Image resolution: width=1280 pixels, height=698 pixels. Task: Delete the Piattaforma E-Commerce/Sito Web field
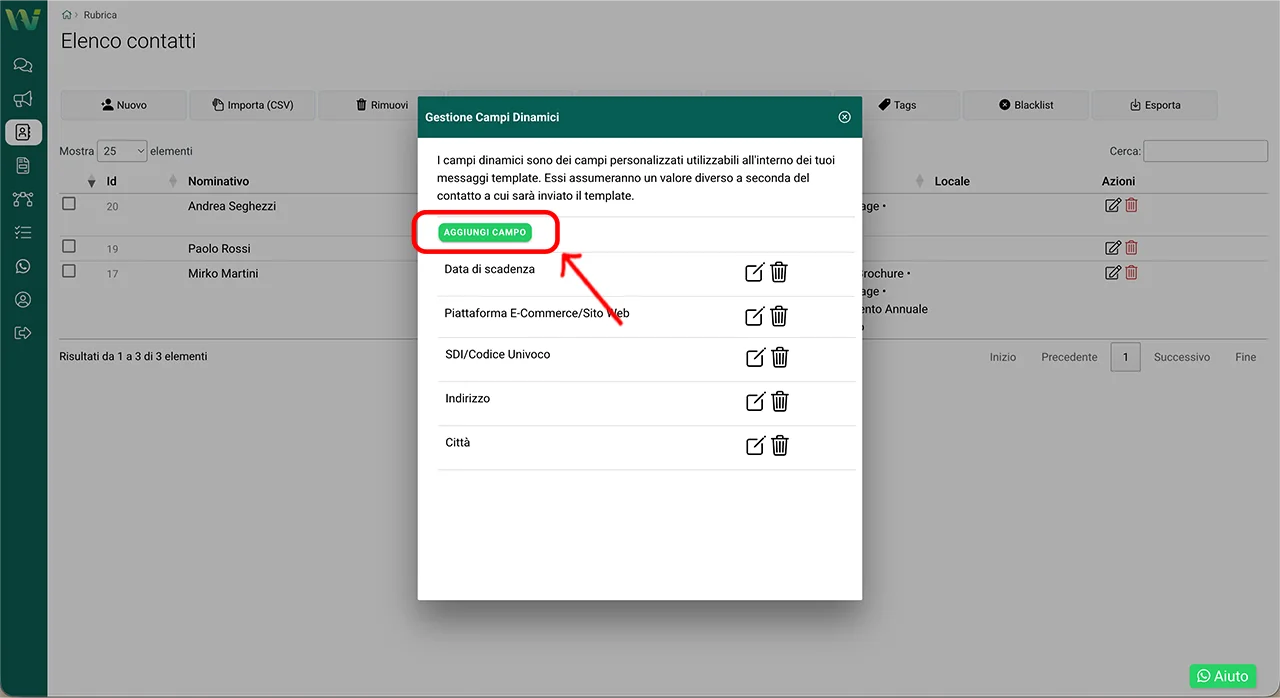point(779,316)
